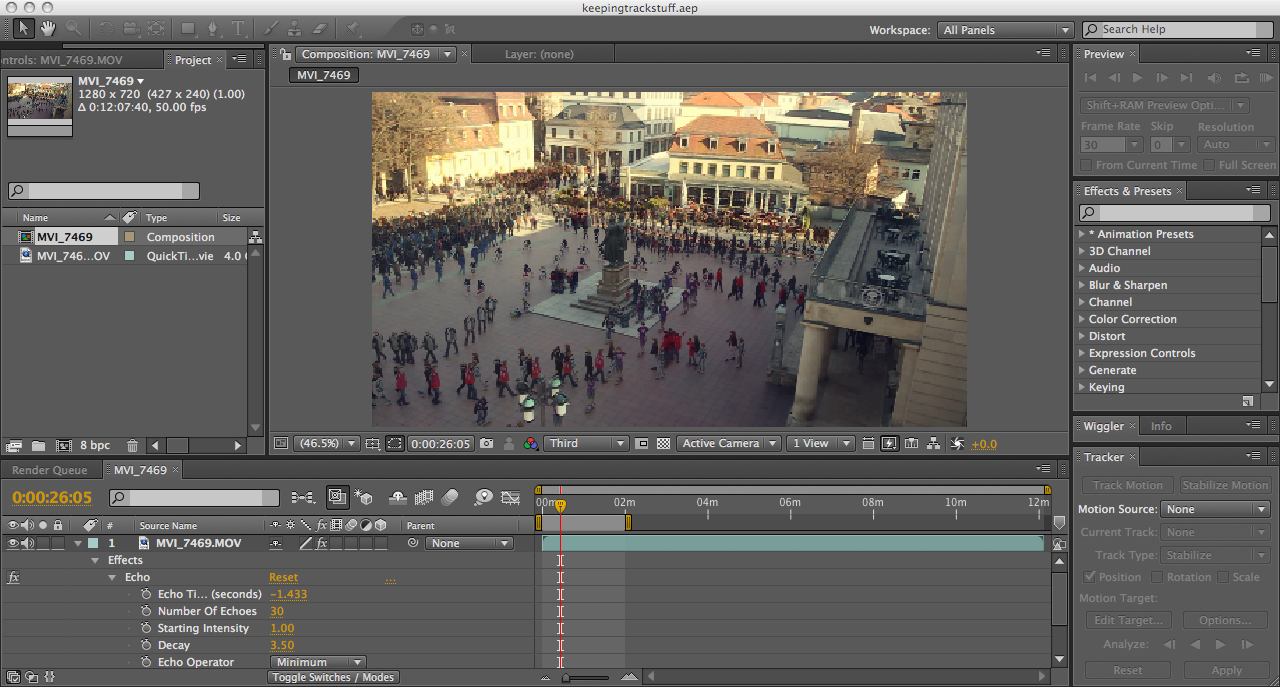Open the Workspace dropdown menu
This screenshot has height=687, width=1280.
(x=1005, y=30)
